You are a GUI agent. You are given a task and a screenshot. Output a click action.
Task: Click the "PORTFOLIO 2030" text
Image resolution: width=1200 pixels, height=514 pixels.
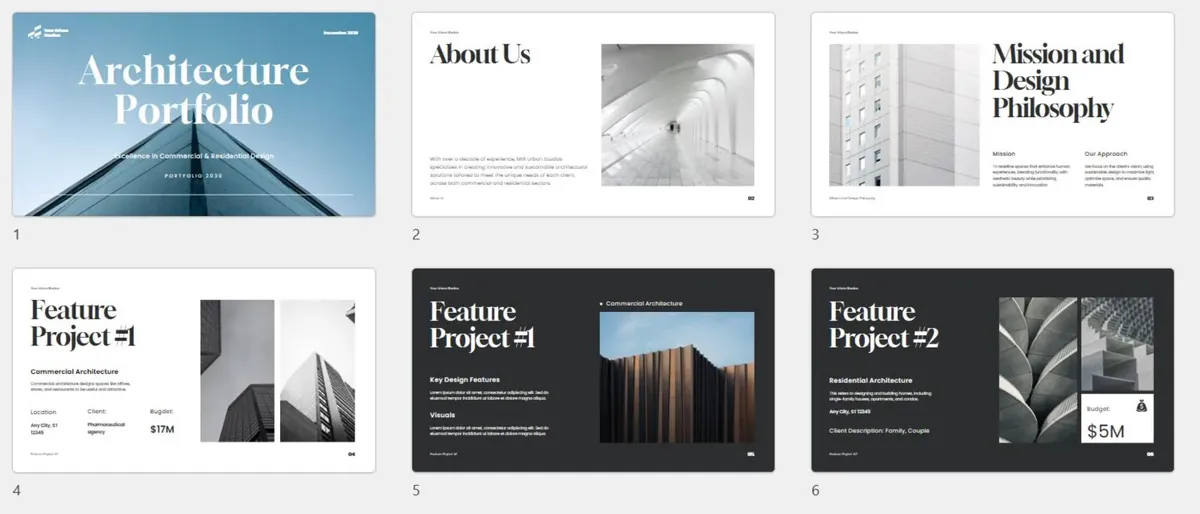click(x=194, y=175)
